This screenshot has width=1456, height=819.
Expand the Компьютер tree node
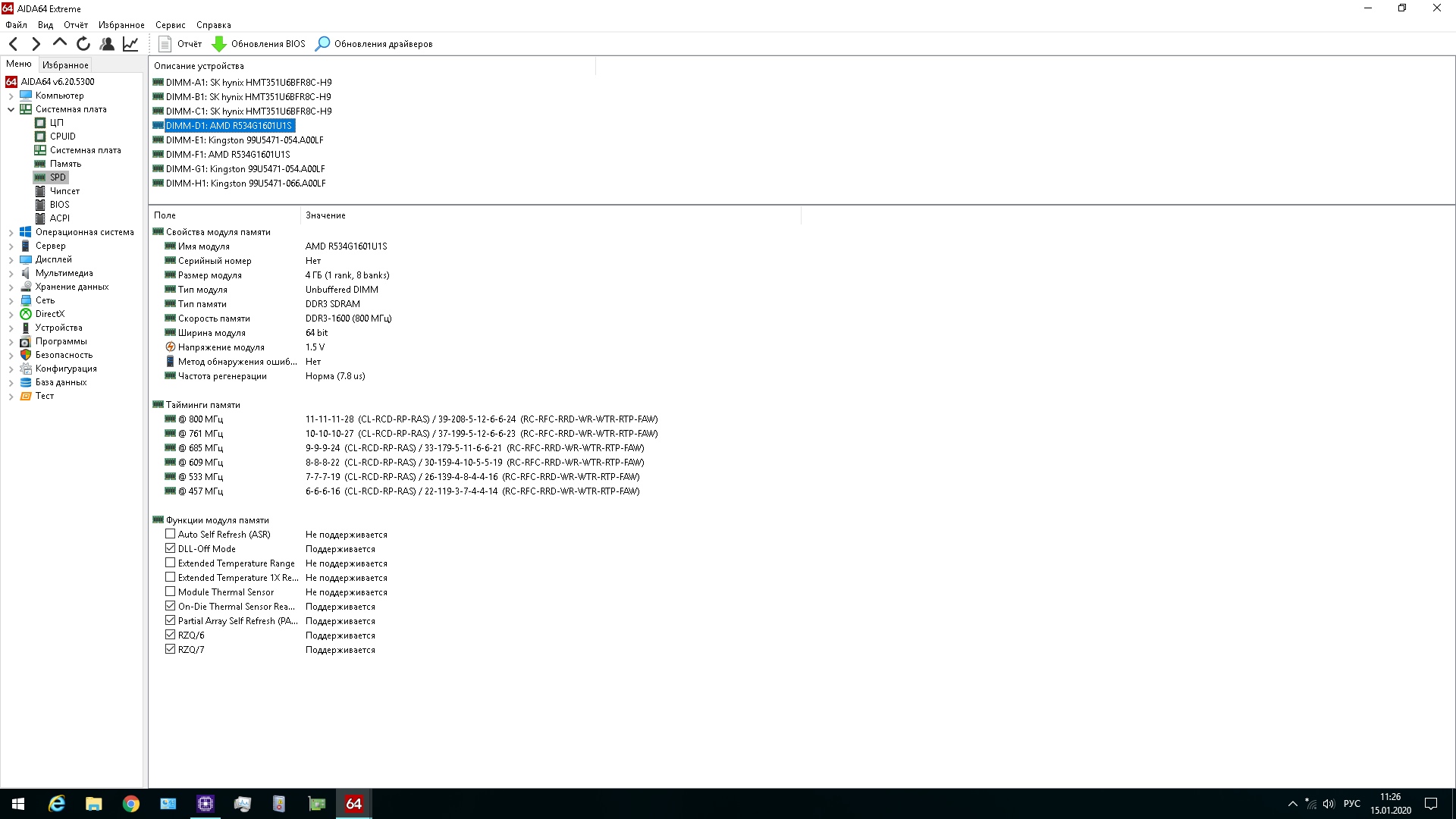click(11, 96)
